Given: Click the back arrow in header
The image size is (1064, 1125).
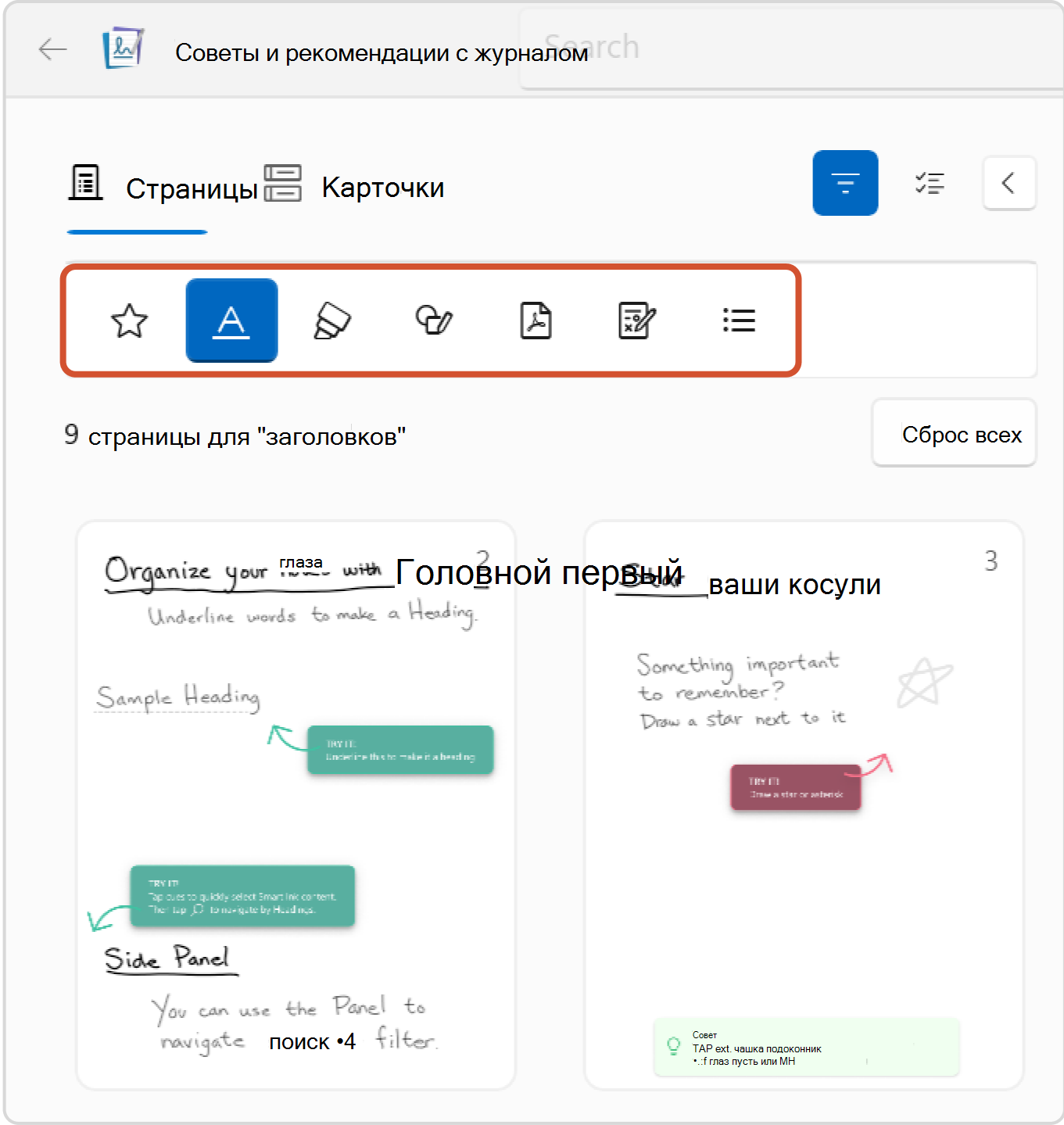Looking at the screenshot, I should tap(52, 50).
